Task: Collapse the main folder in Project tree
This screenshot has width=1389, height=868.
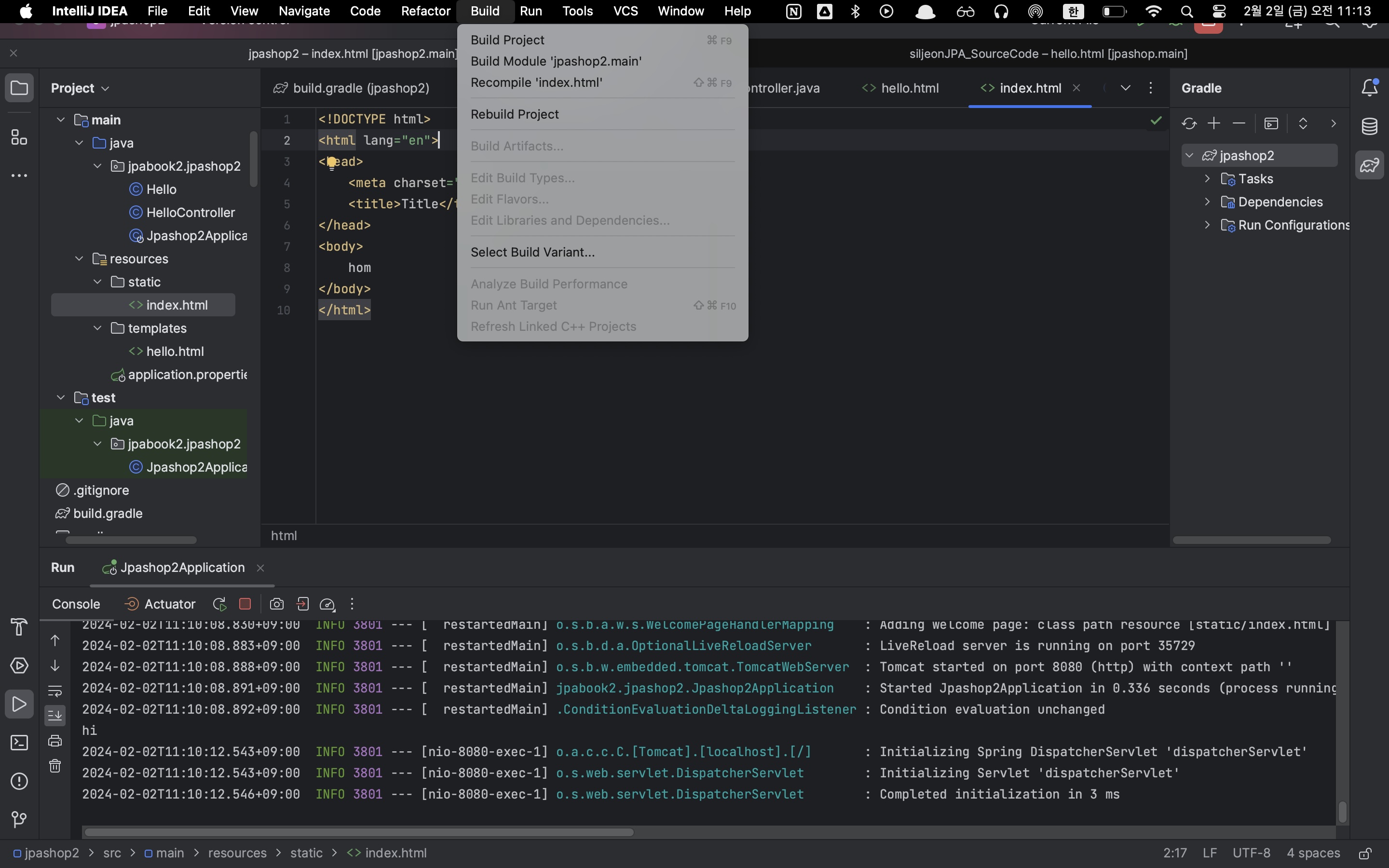Action: tap(60, 120)
